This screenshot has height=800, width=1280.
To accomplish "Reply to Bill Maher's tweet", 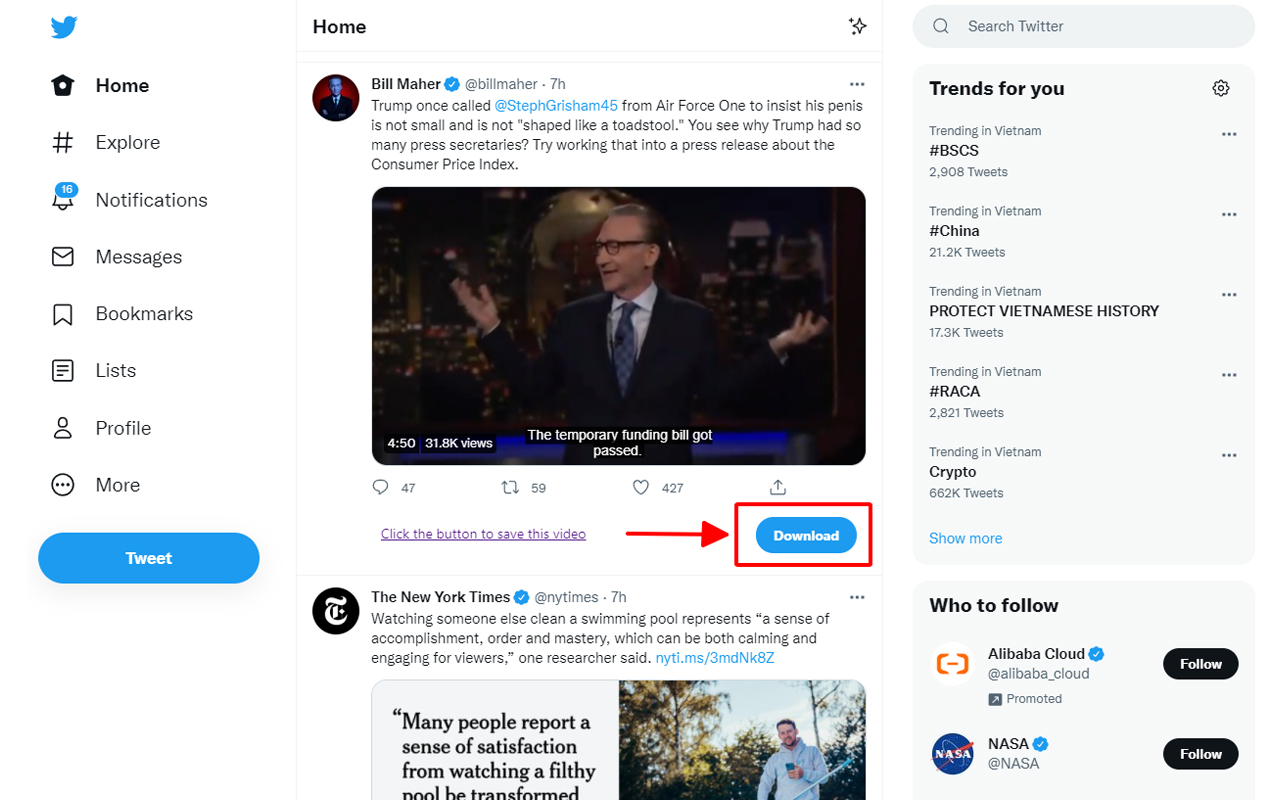I will click(380, 487).
